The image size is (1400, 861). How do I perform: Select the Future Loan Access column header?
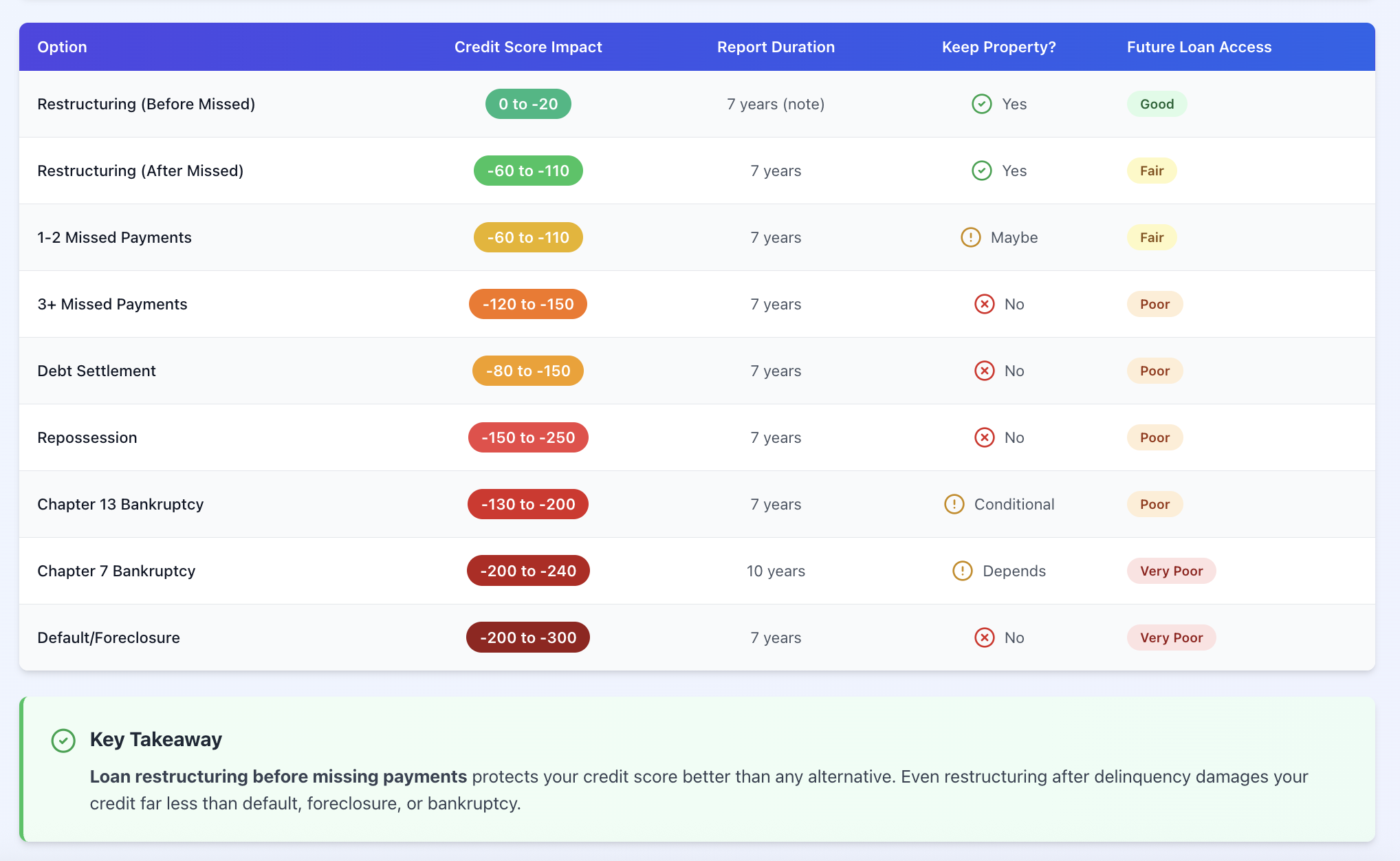click(1199, 47)
